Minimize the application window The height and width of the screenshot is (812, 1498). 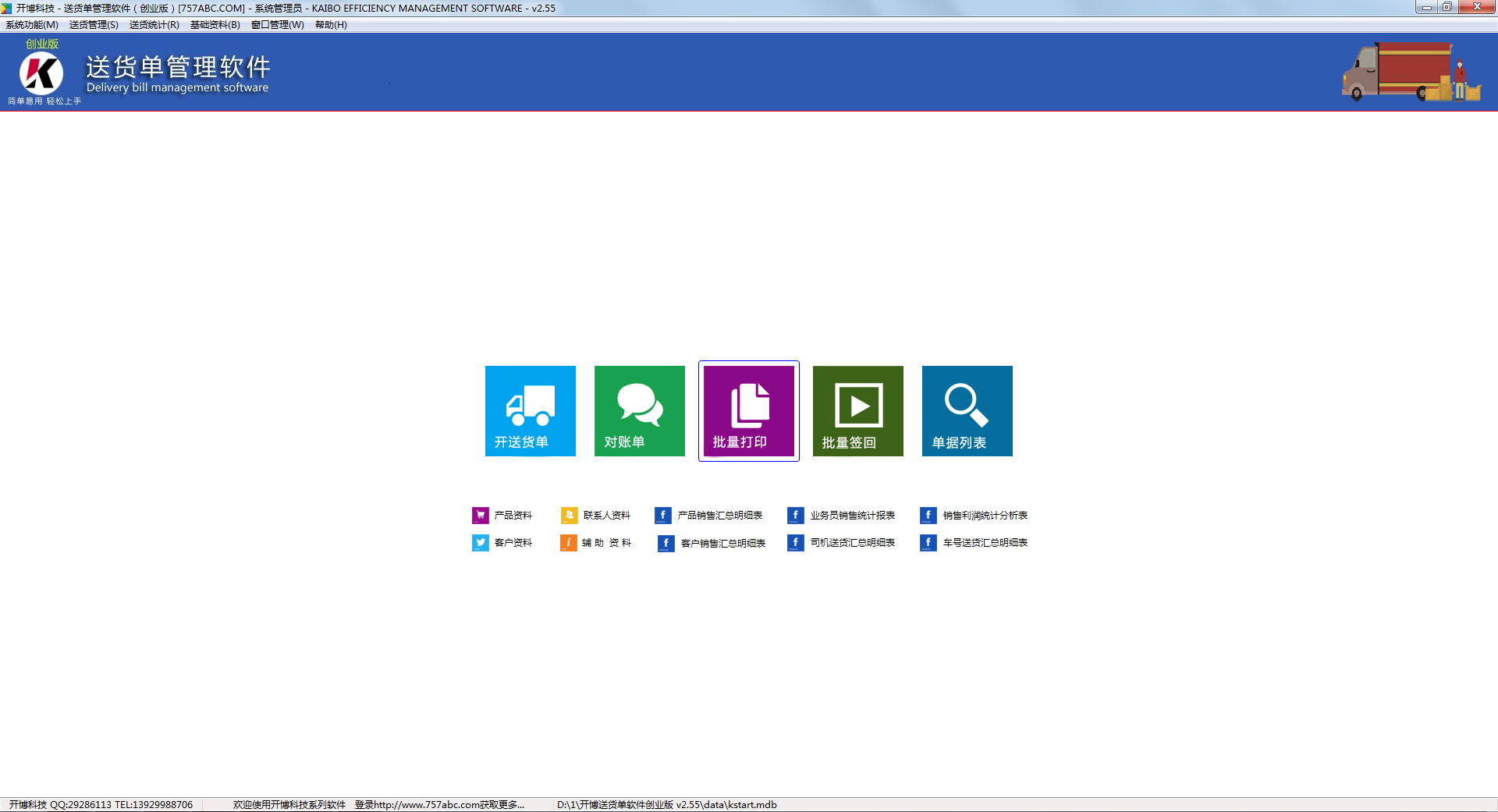click(x=1426, y=7)
